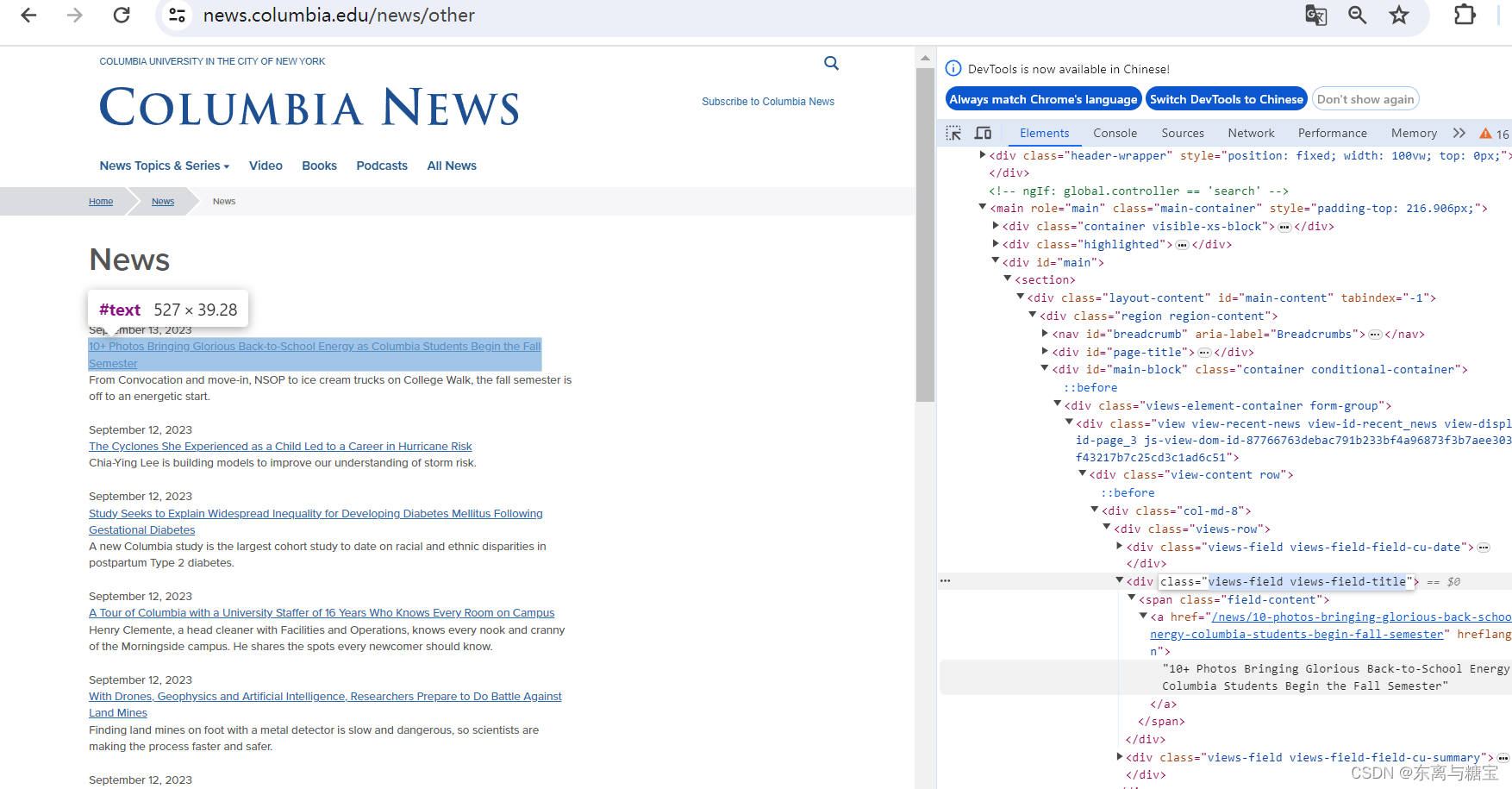Switch to the Performance tab
1512x789 pixels.
point(1332,133)
